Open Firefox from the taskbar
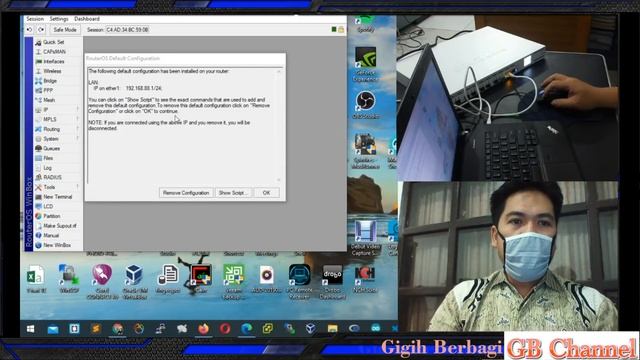 pos(203,329)
